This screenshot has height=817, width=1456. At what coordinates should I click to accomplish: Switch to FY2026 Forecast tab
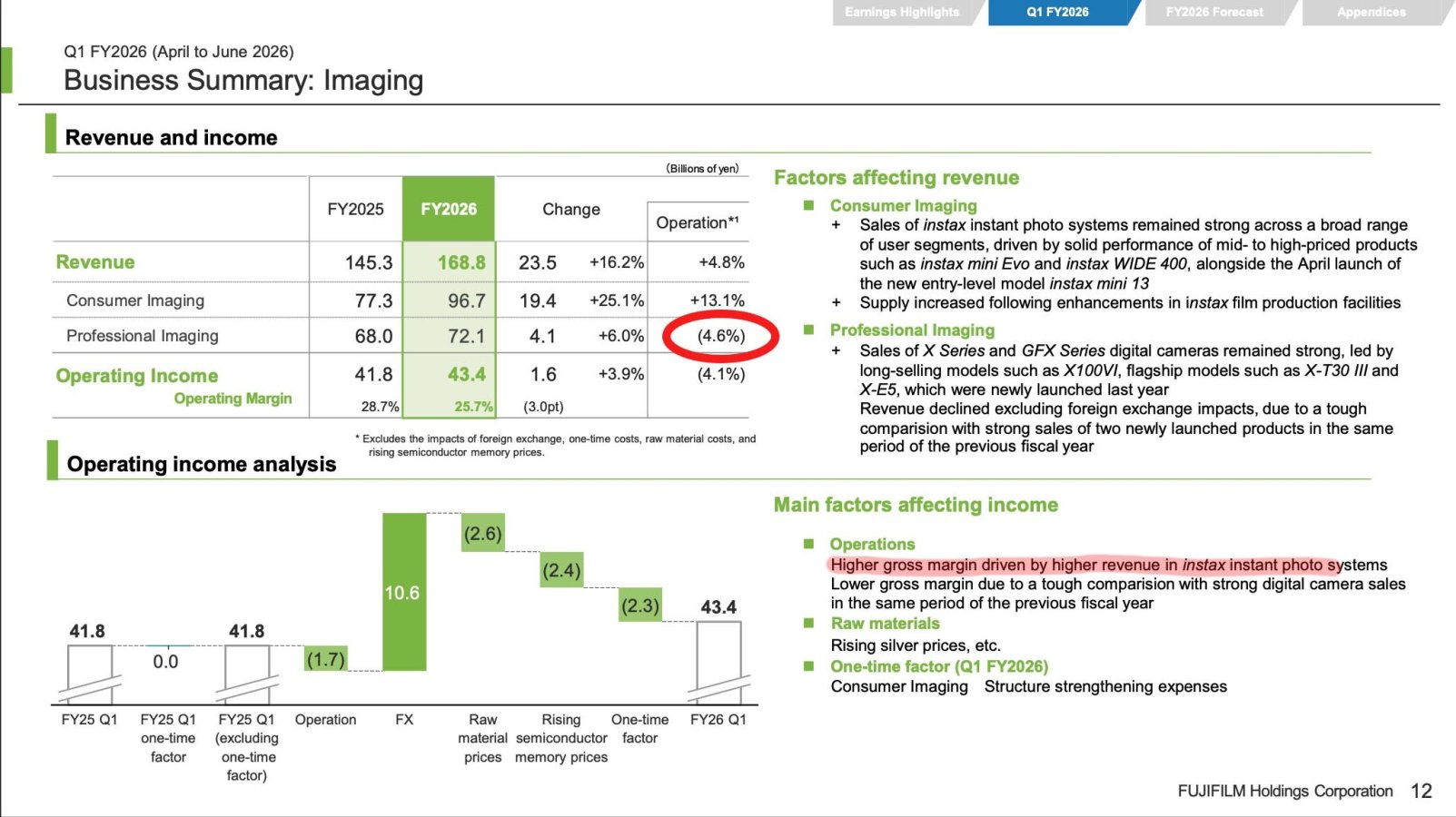coord(1214,12)
